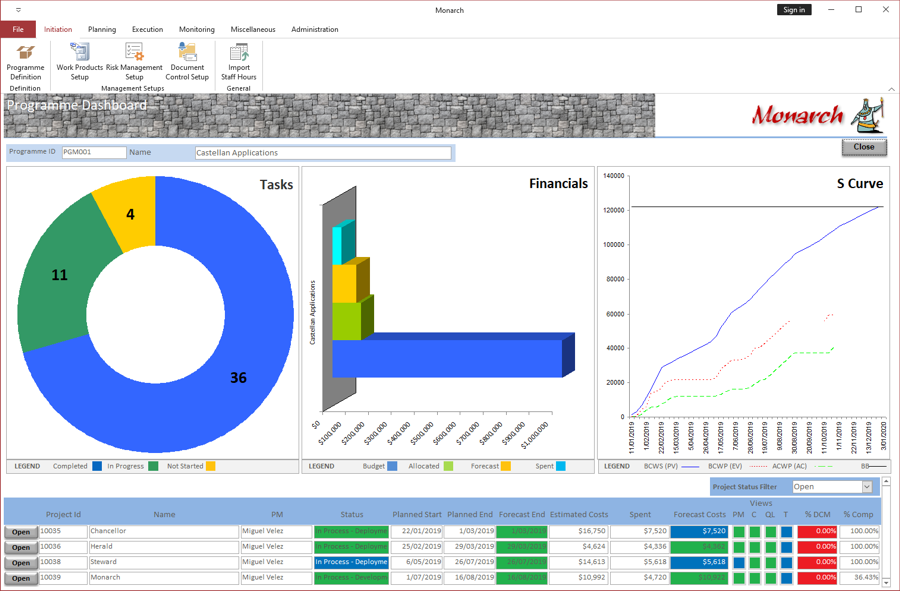900x591 pixels.
Task: Click the PM view indicator for Steward
Action: [x=739, y=563]
